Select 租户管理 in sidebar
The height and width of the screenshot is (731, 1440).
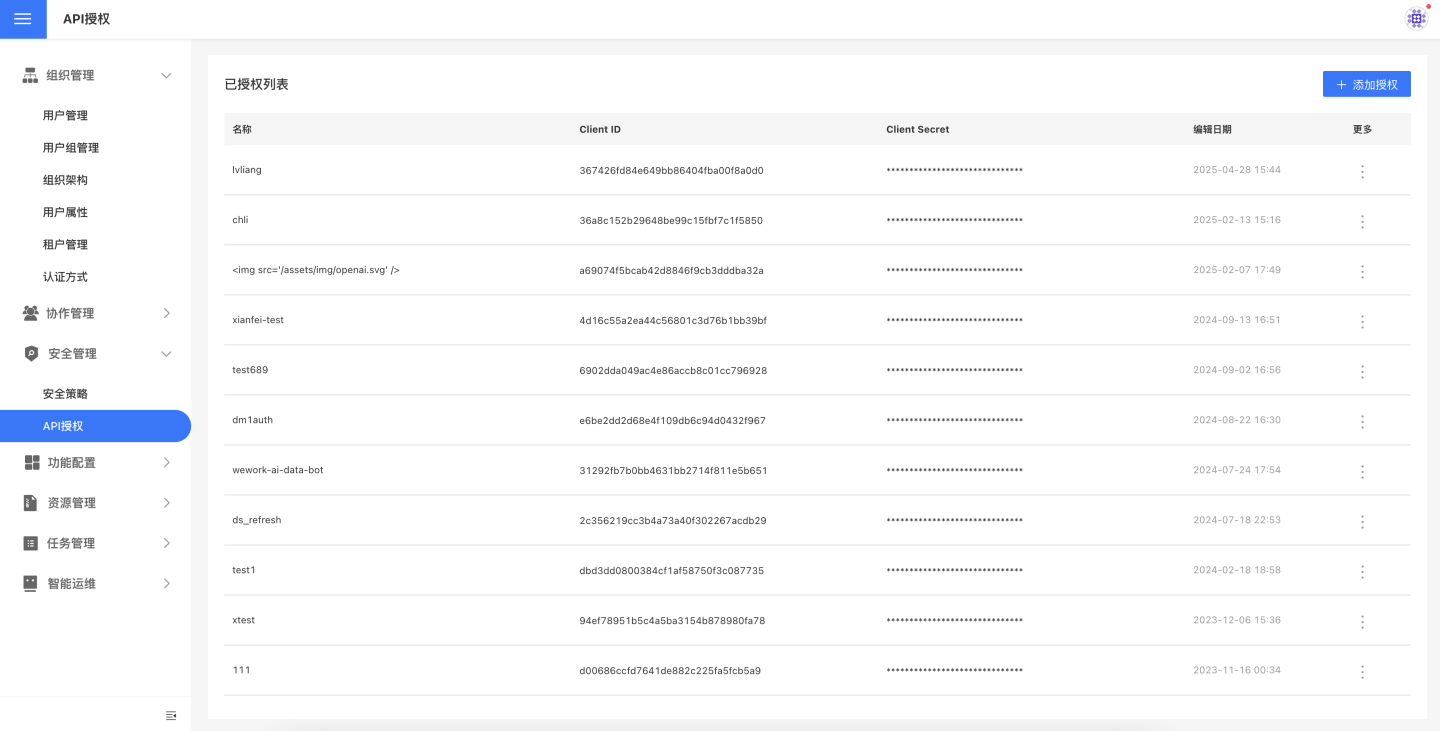coord(65,245)
